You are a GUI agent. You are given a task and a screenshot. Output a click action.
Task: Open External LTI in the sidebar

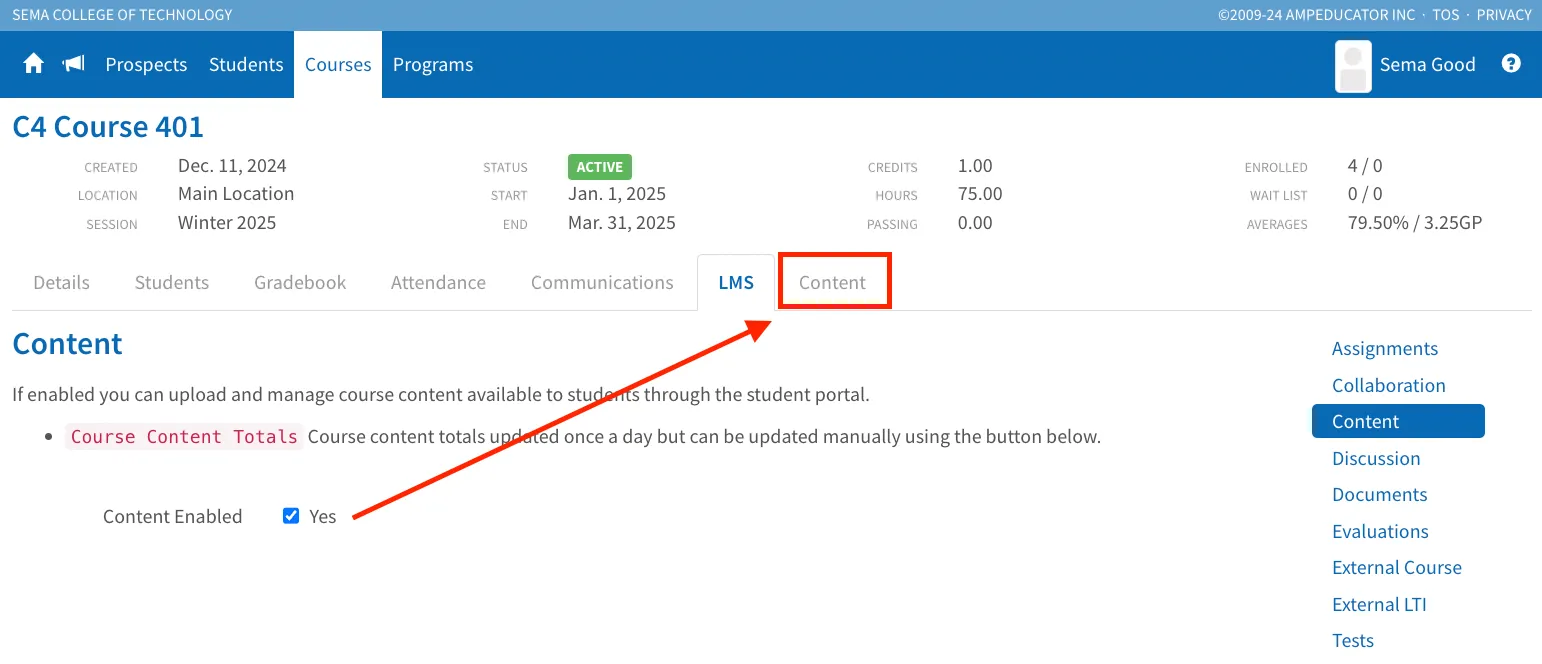1379,604
